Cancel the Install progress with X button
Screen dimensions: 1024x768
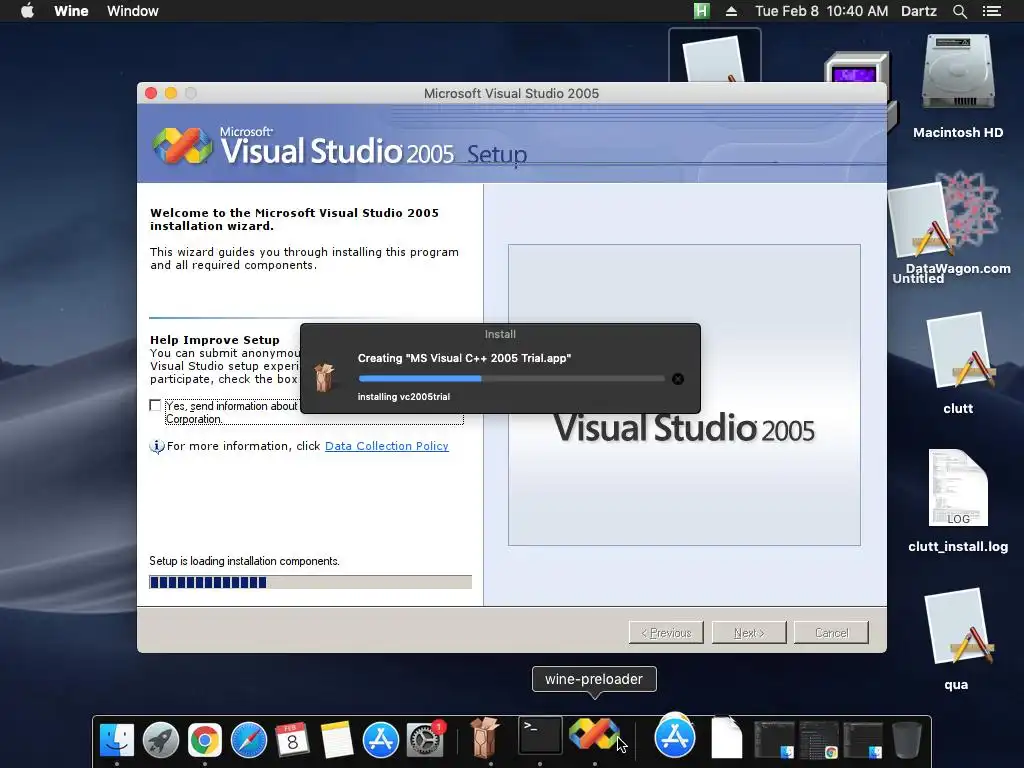[x=678, y=379]
